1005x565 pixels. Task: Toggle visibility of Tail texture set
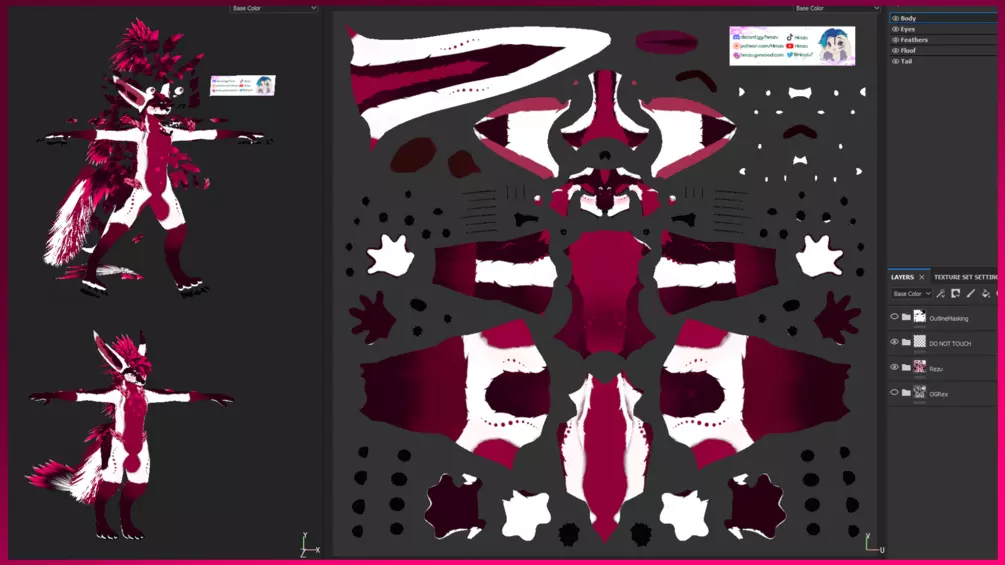click(895, 61)
